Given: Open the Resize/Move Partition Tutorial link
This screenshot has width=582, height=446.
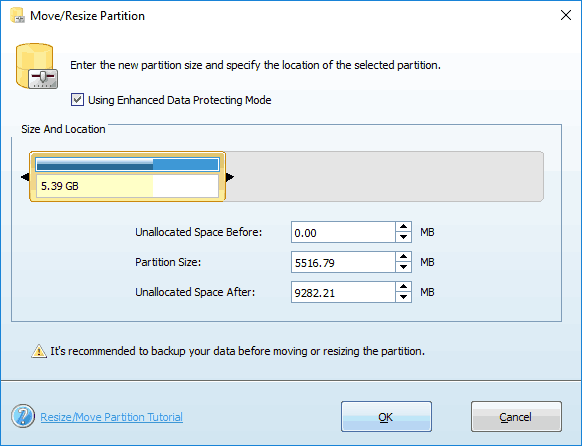Looking at the screenshot, I should pyautogui.click(x=111, y=417).
